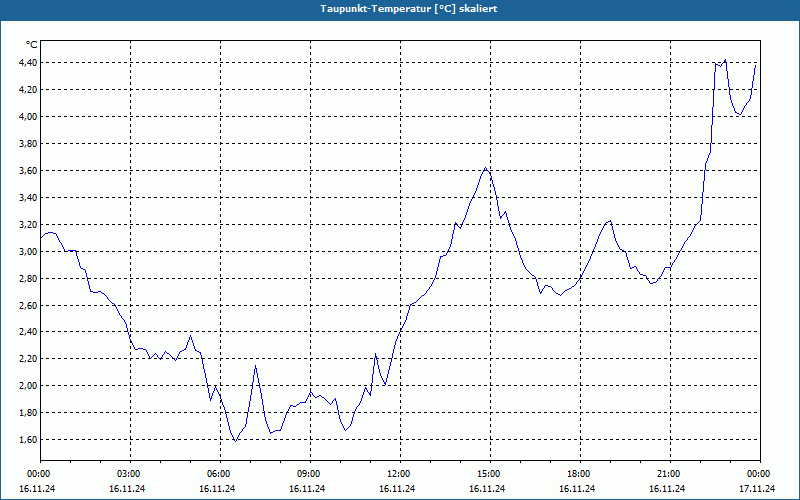Select the 4,20 y-axis label

click(x=28, y=90)
